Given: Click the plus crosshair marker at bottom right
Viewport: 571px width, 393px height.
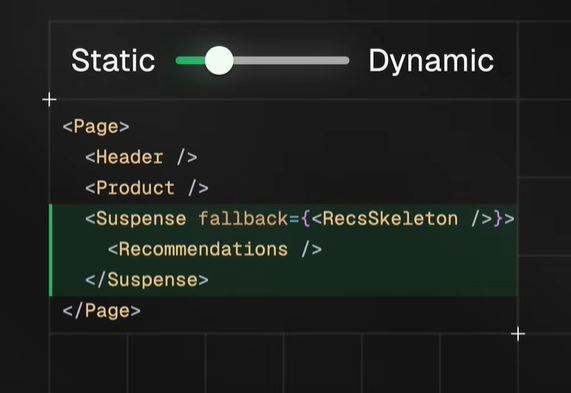Looking at the screenshot, I should click(x=518, y=334).
